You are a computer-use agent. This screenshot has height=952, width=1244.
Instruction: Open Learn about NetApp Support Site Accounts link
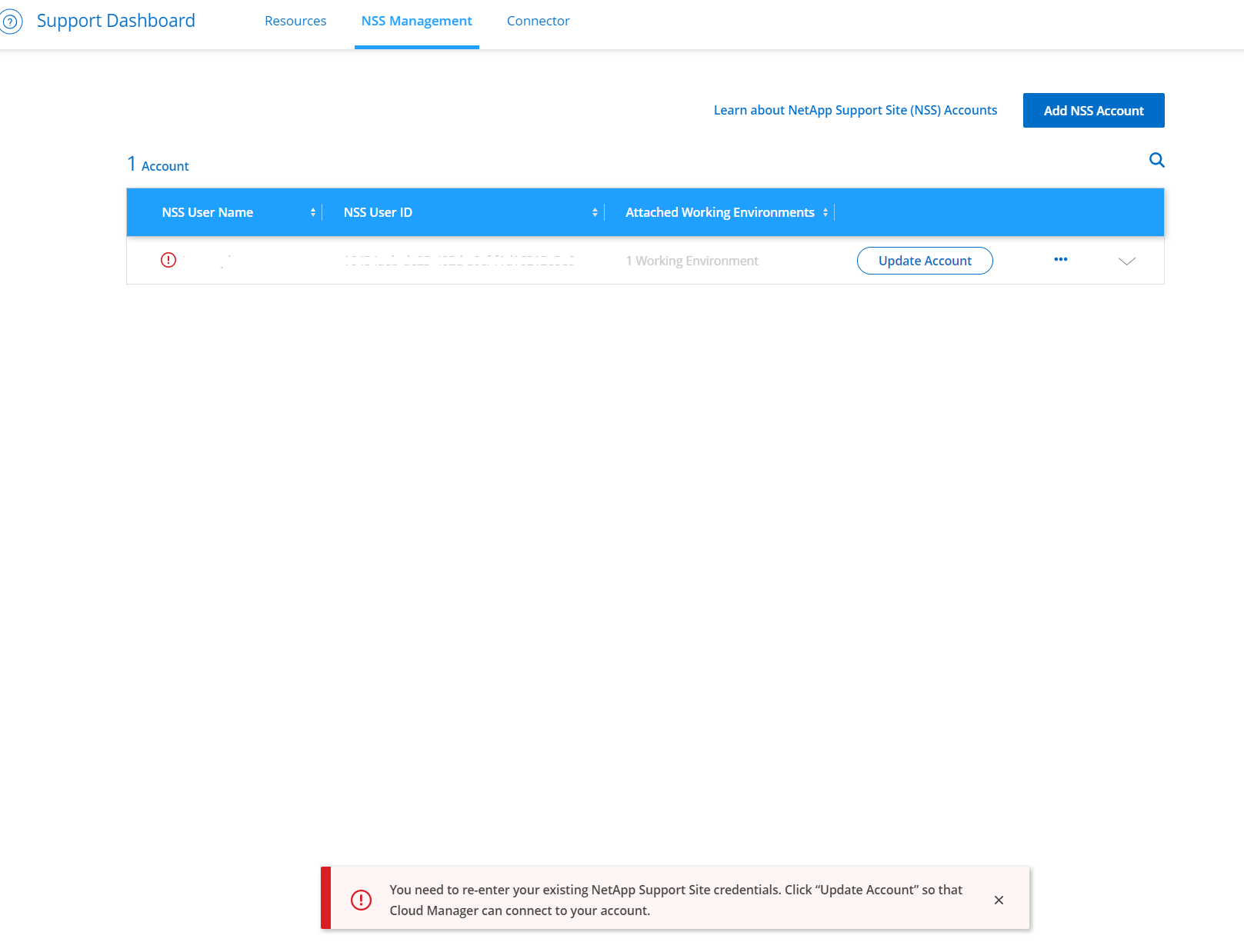[x=855, y=110]
